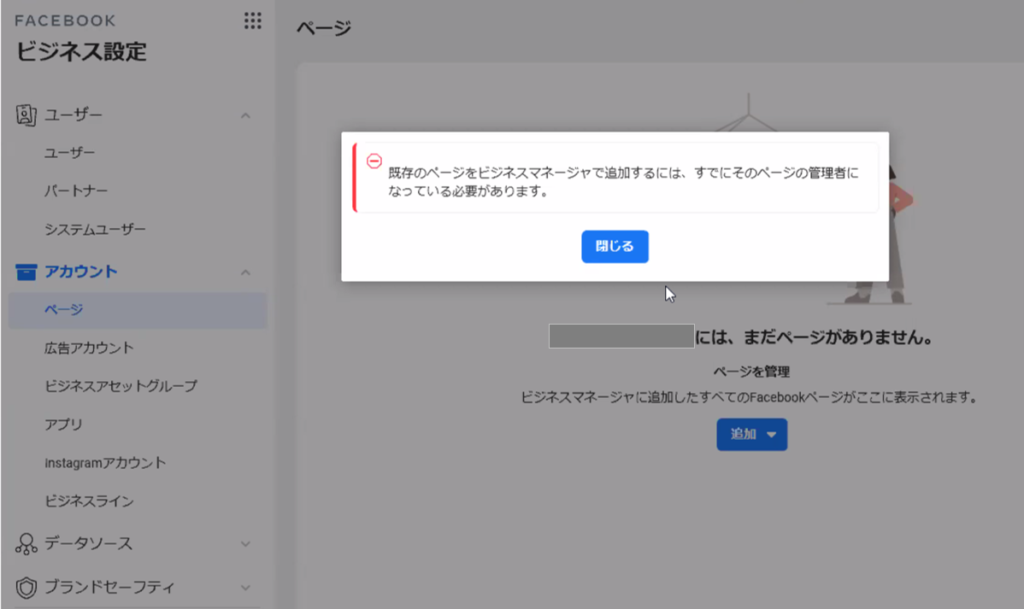This screenshot has width=1024, height=609.
Task: Open ビジネスアセットグループ in the sidebar
Action: pyautogui.click(x=121, y=386)
